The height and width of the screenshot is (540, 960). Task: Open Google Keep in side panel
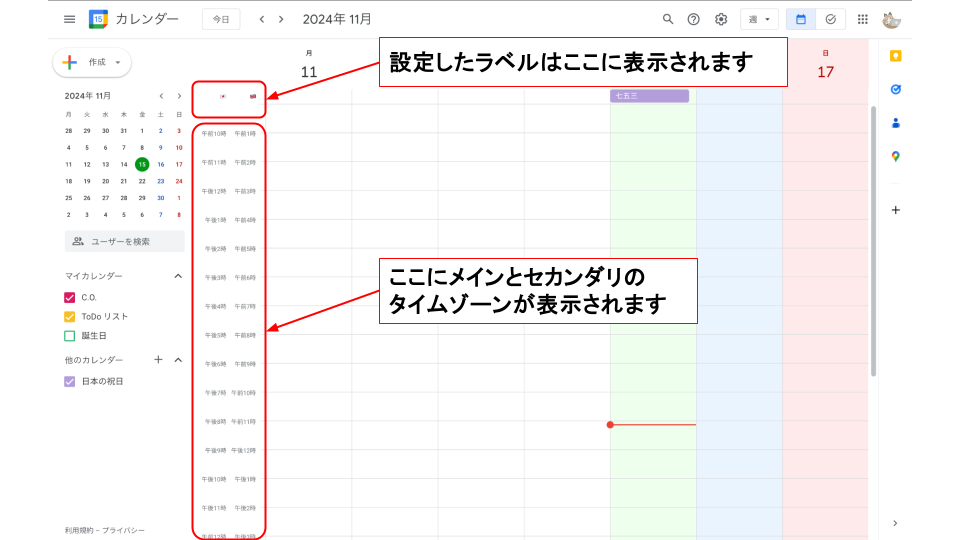[895, 56]
